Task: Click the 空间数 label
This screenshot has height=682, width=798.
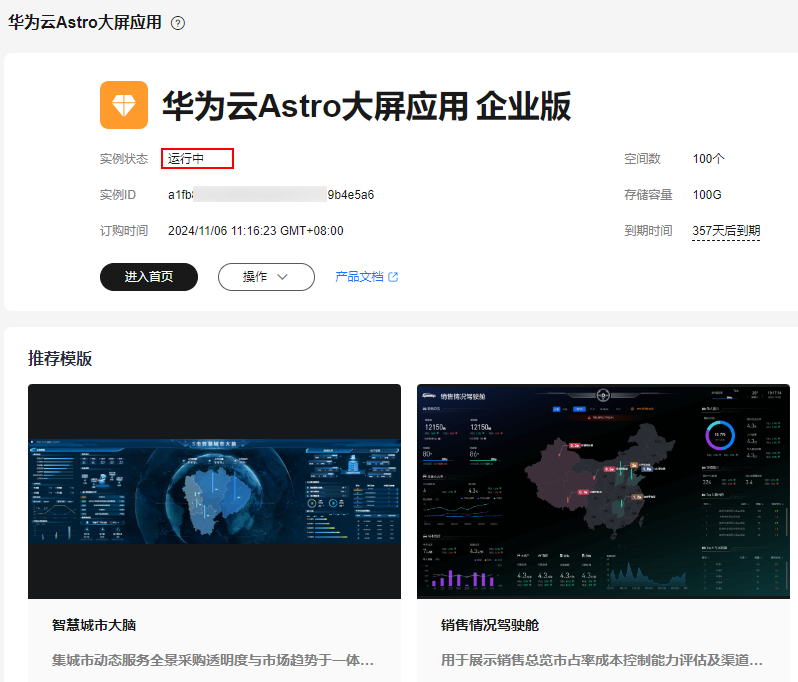Action: pos(642,159)
